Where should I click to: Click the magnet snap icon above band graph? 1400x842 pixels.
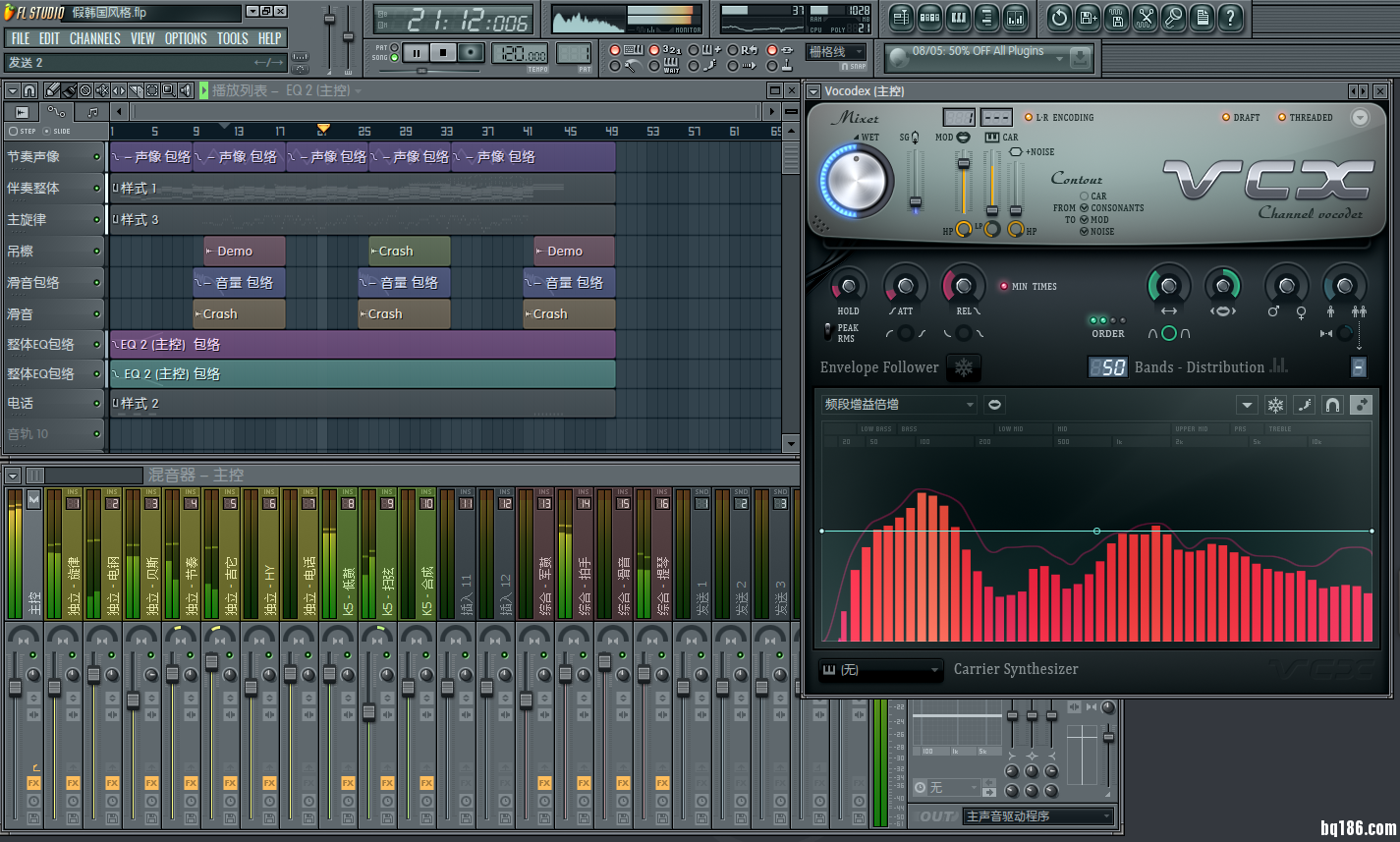coord(1332,405)
